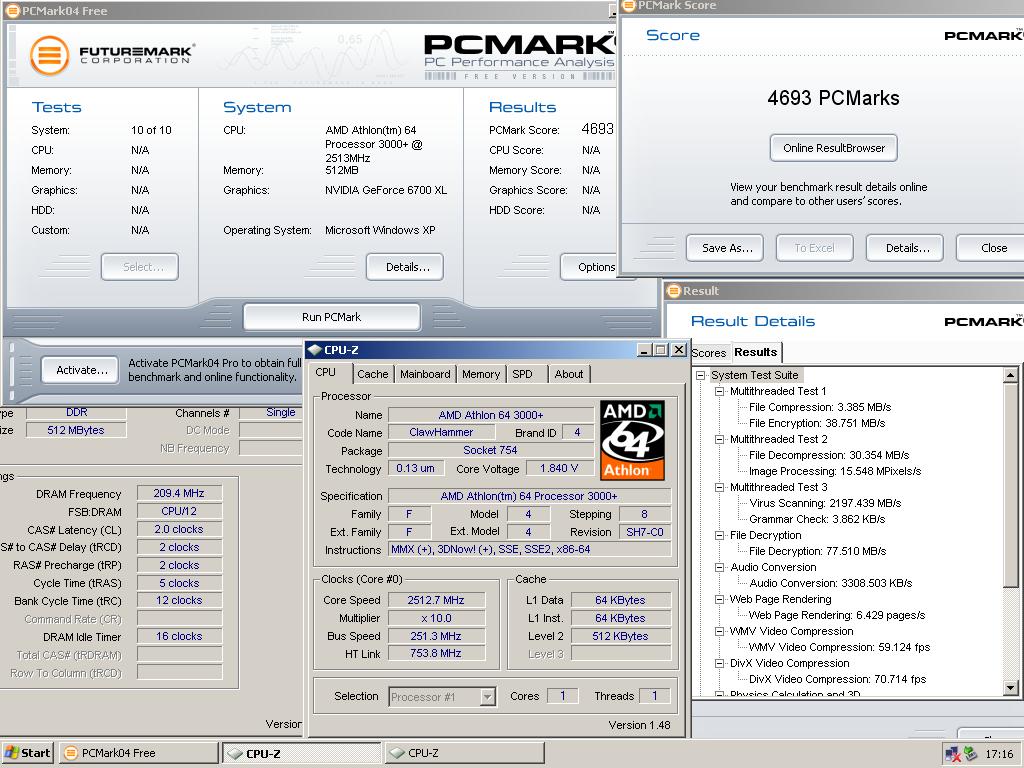Image resolution: width=1024 pixels, height=768 pixels.
Task: Switch to the Cache tab in CPU-Z
Action: (x=372, y=374)
